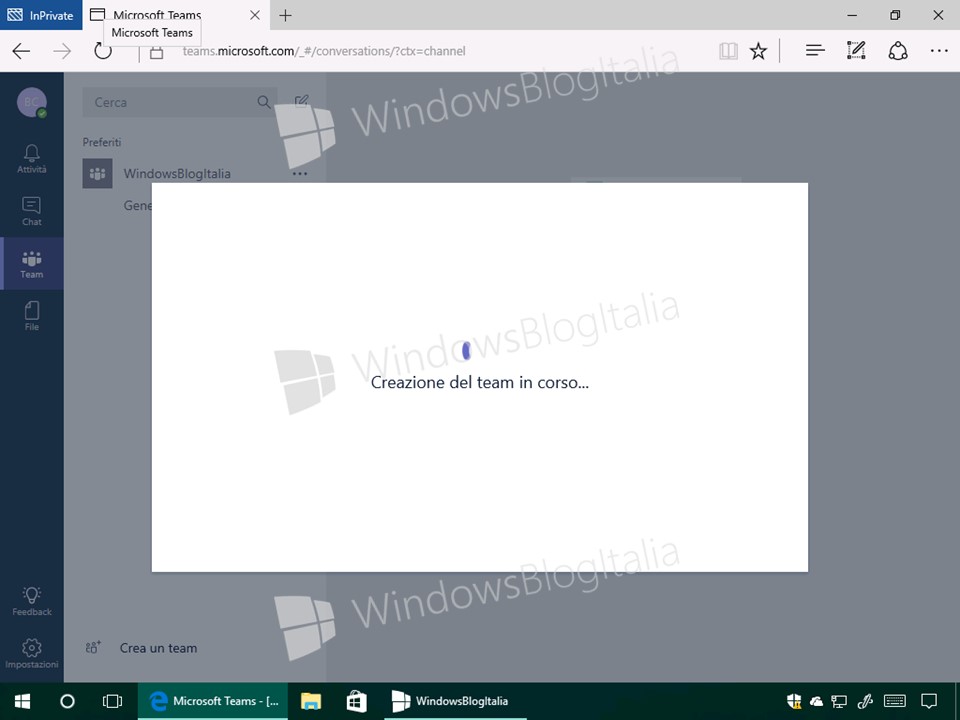Switch to Chat in the Teams sidebar
Viewport: 960px width, 720px height.
point(32,211)
